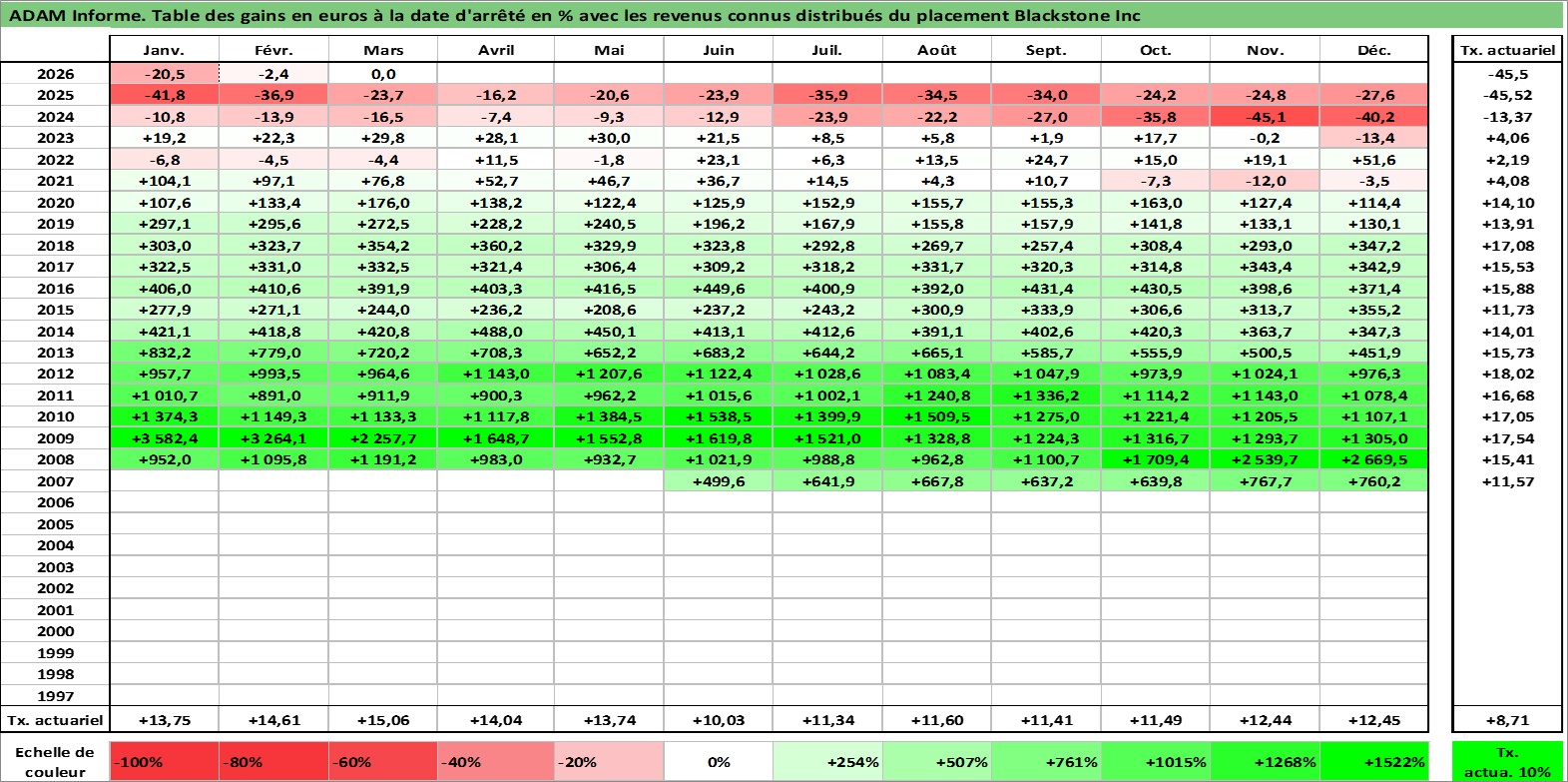Click actuarial rate +11,57 for 2007
The width and height of the screenshot is (1568, 782).
(1507, 481)
